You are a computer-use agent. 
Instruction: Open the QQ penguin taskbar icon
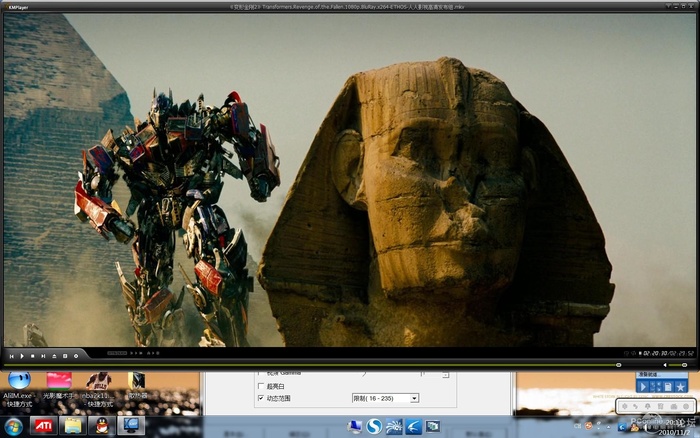(102, 426)
